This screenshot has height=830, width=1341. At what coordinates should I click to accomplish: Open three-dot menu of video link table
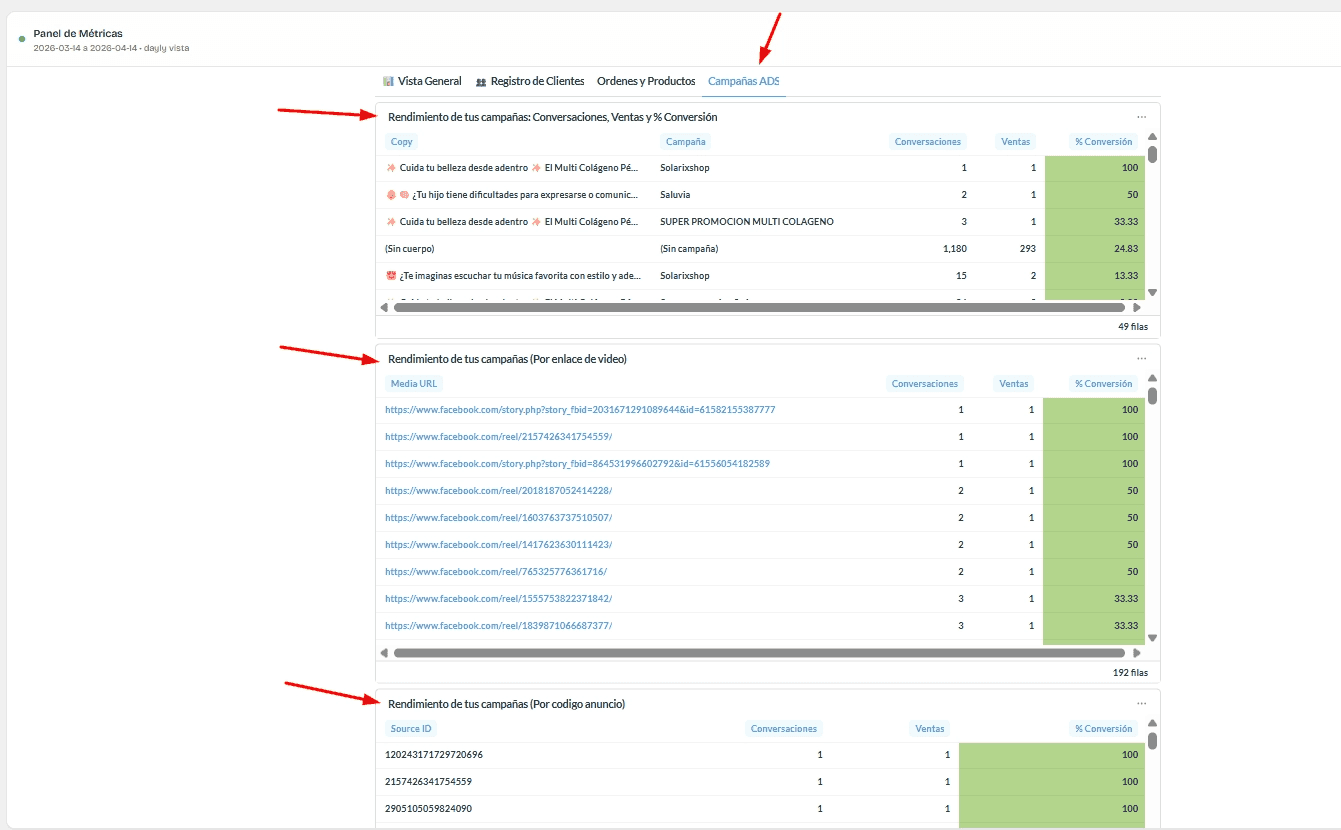pyautogui.click(x=1141, y=359)
